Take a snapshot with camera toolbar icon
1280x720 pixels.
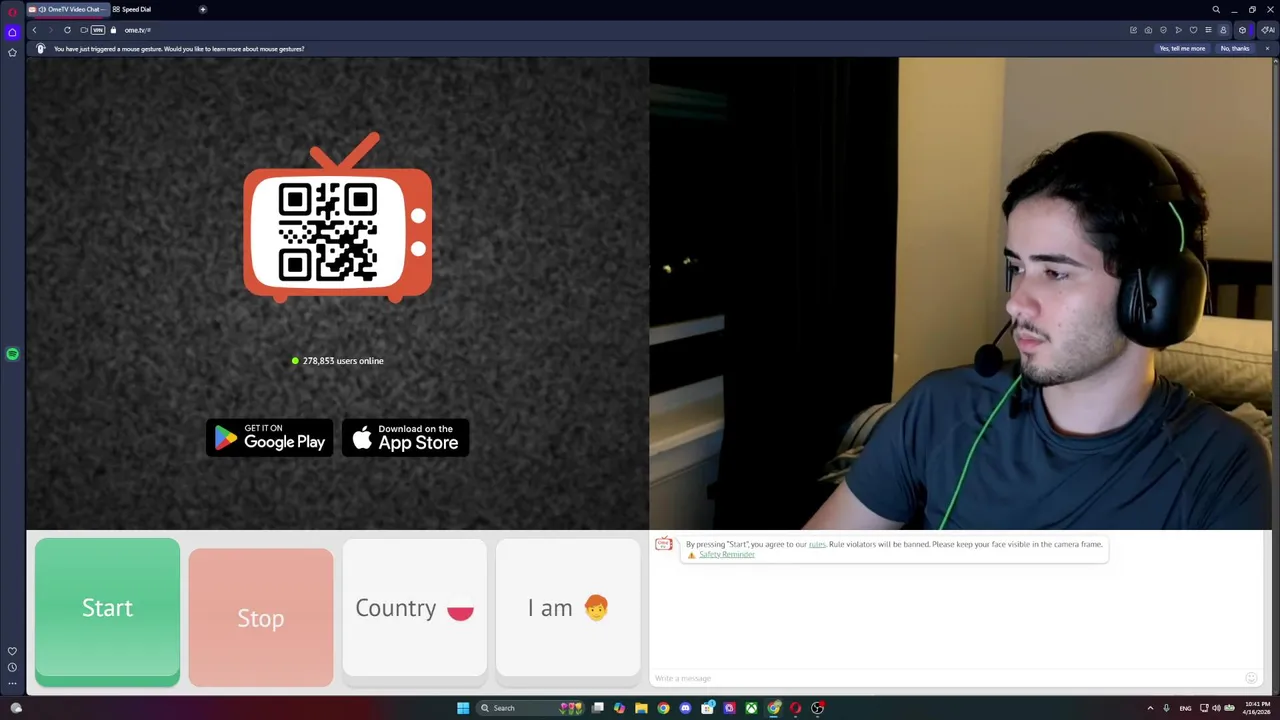[1148, 30]
